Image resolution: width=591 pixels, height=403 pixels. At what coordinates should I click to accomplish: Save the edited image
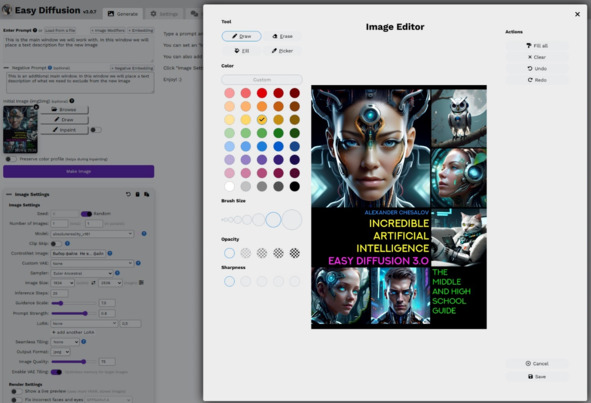(537, 376)
